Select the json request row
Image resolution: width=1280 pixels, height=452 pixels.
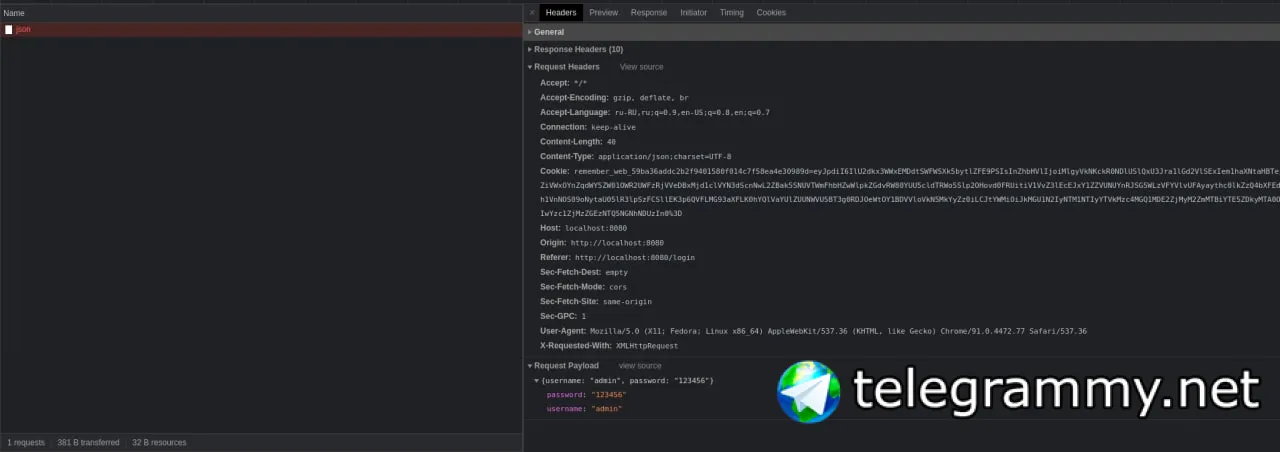(x=261, y=30)
